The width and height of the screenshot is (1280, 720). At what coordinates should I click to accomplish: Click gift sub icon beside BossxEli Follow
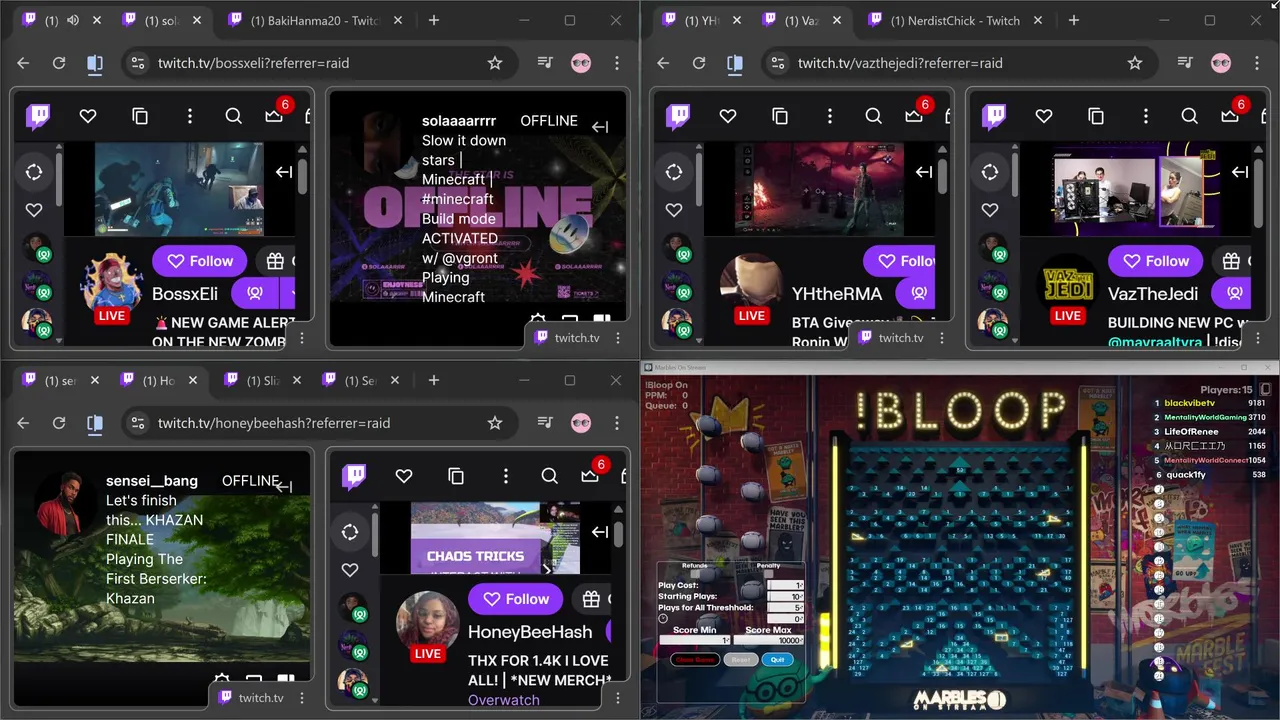click(x=276, y=261)
